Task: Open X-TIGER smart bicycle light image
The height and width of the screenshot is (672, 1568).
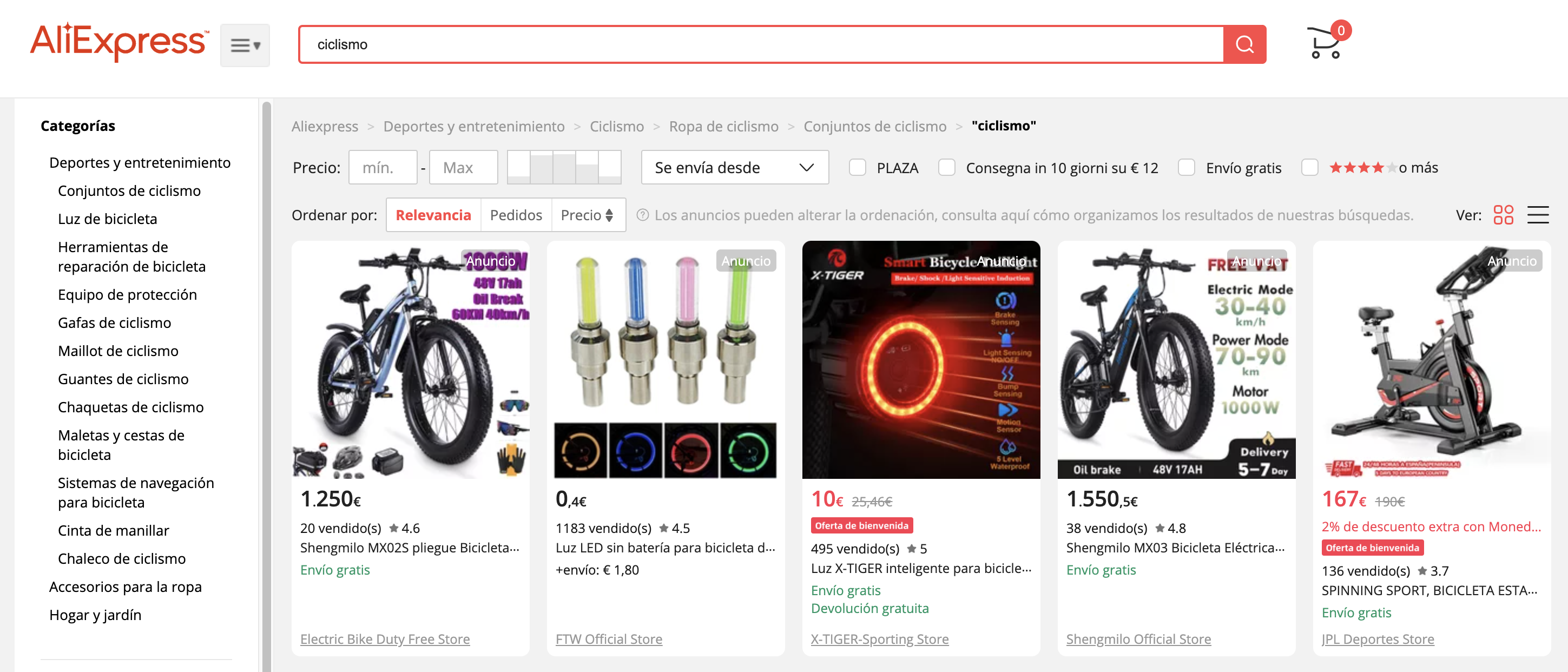Action: tap(921, 360)
